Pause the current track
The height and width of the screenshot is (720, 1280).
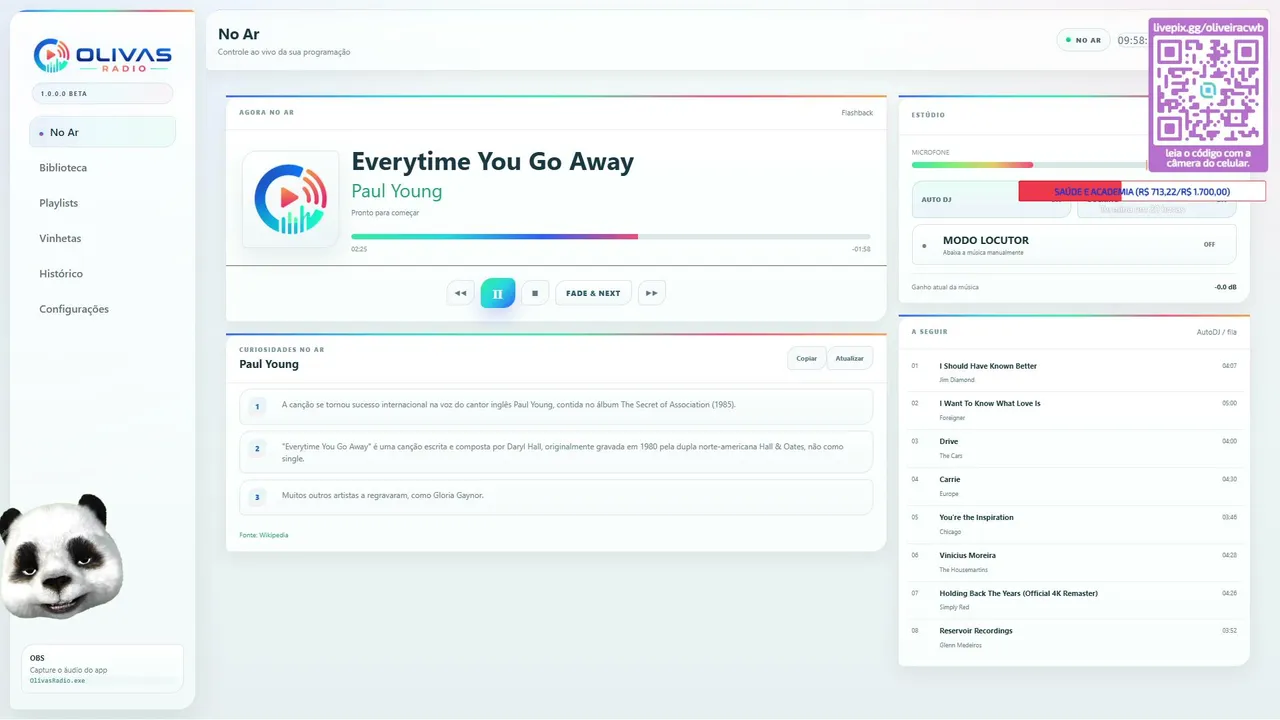click(x=498, y=293)
